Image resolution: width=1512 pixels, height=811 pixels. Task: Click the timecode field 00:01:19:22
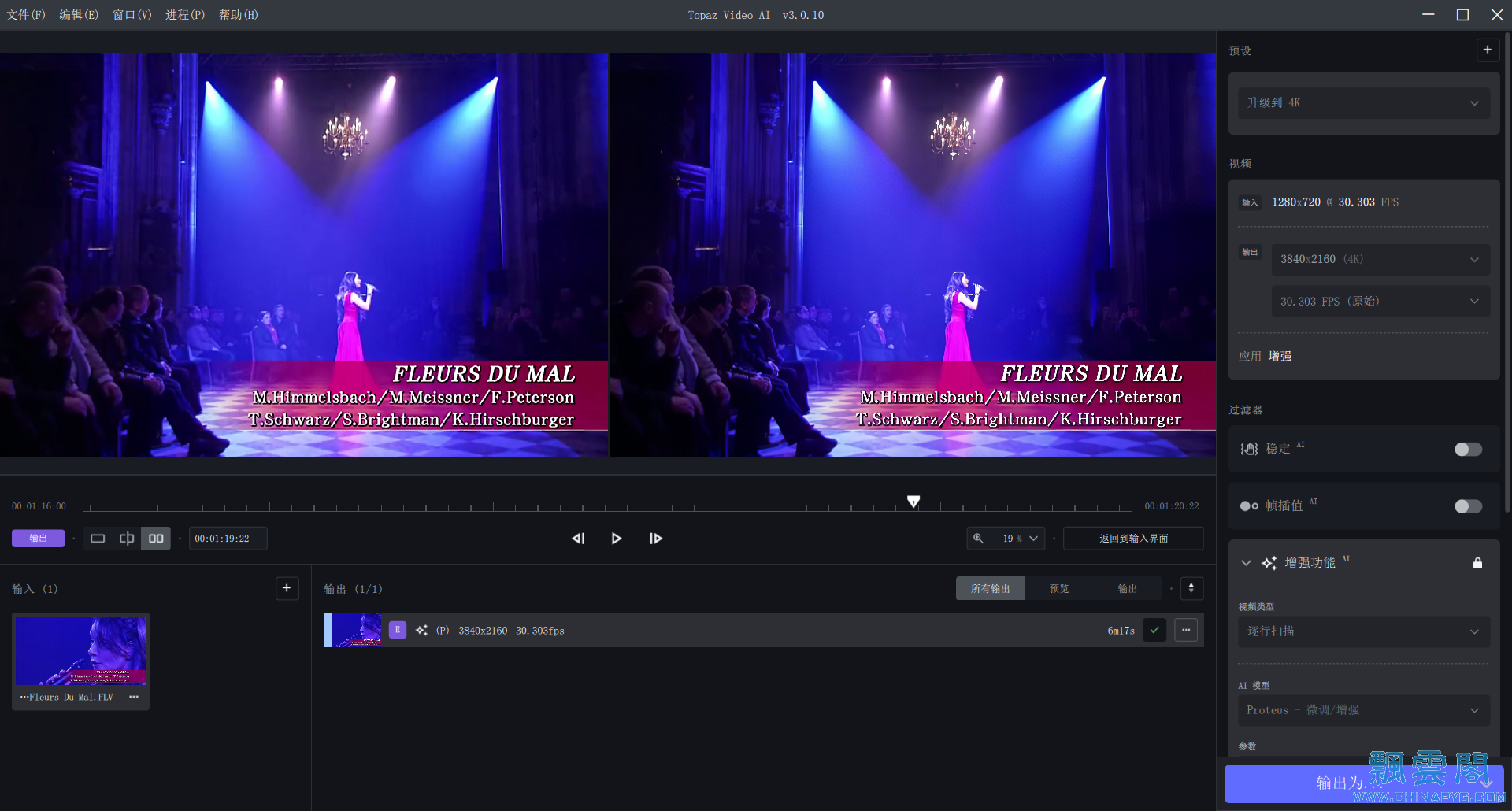pos(228,539)
